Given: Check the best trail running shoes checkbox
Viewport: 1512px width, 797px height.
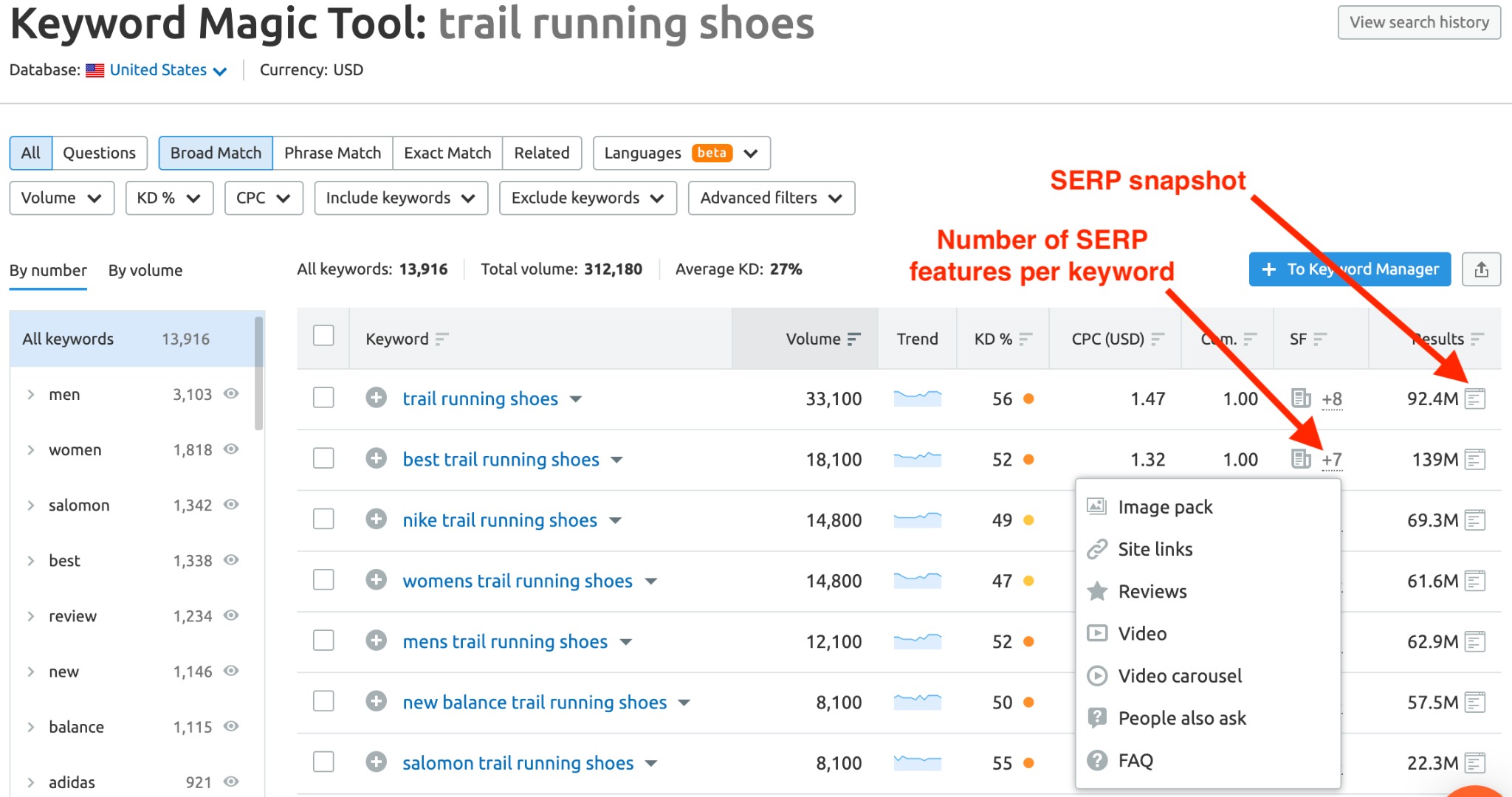Looking at the screenshot, I should click(x=323, y=458).
